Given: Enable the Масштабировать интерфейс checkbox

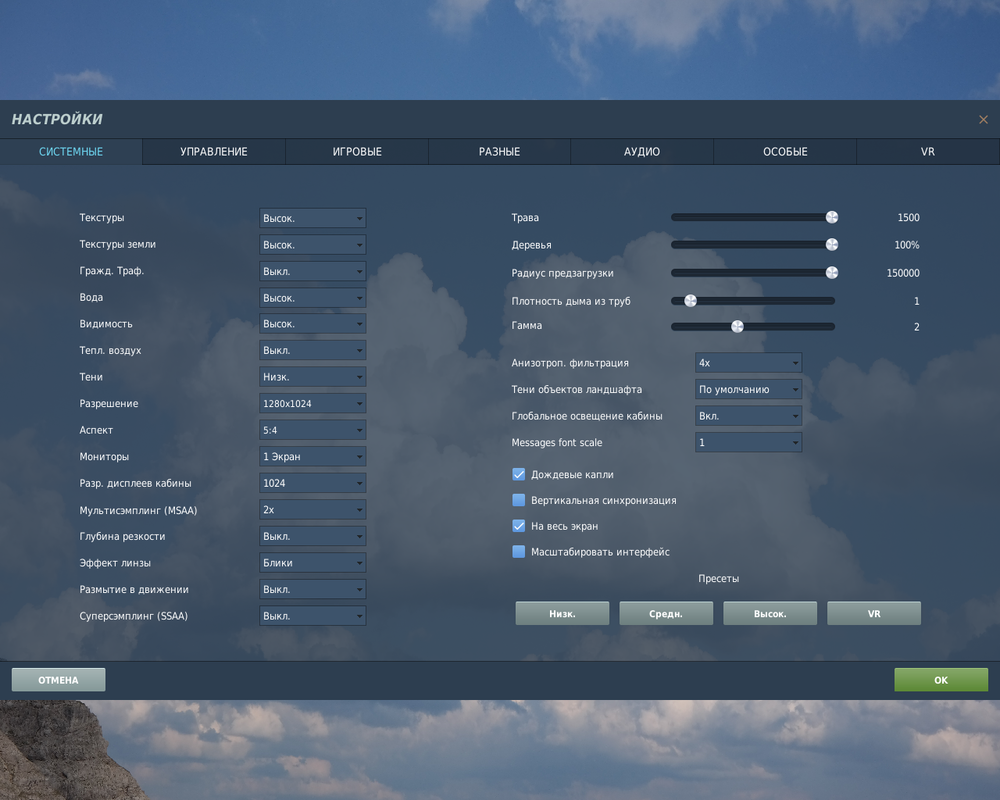Looking at the screenshot, I should [518, 552].
